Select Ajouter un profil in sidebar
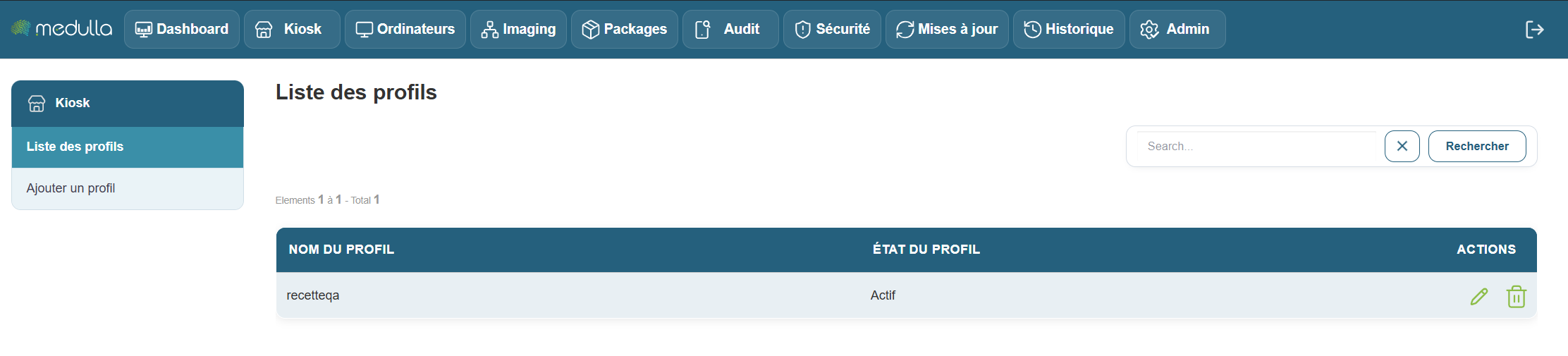 coord(71,188)
